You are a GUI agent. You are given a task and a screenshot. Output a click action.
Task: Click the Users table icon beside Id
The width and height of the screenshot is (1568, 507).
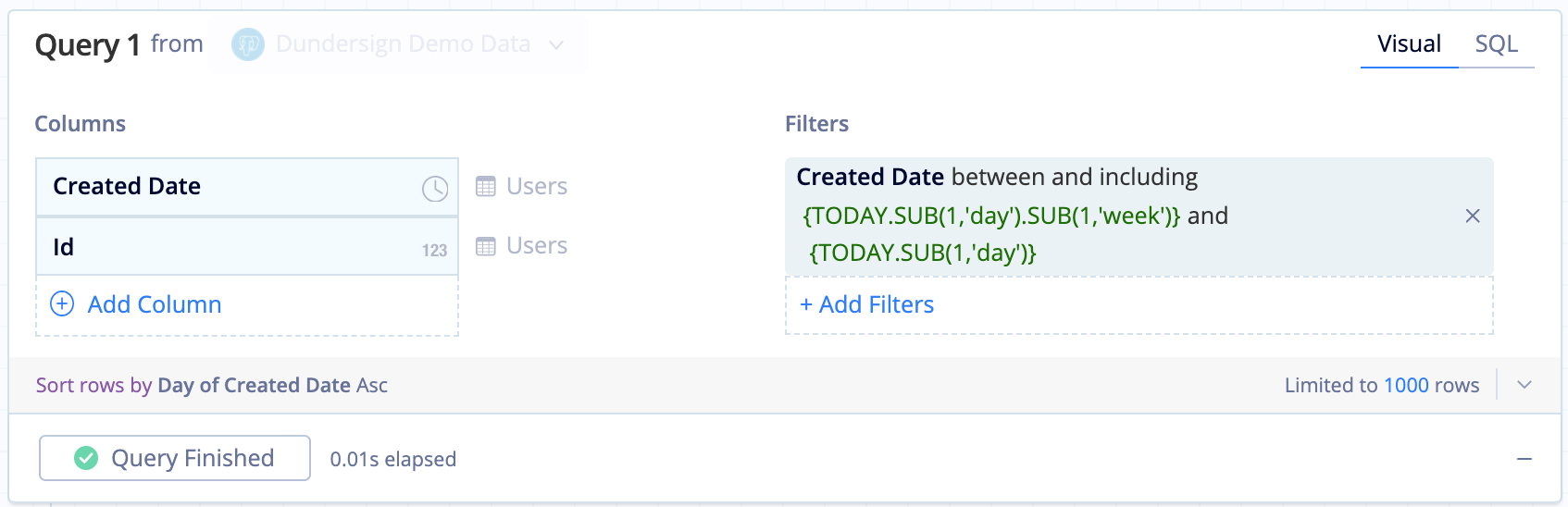[x=486, y=246]
